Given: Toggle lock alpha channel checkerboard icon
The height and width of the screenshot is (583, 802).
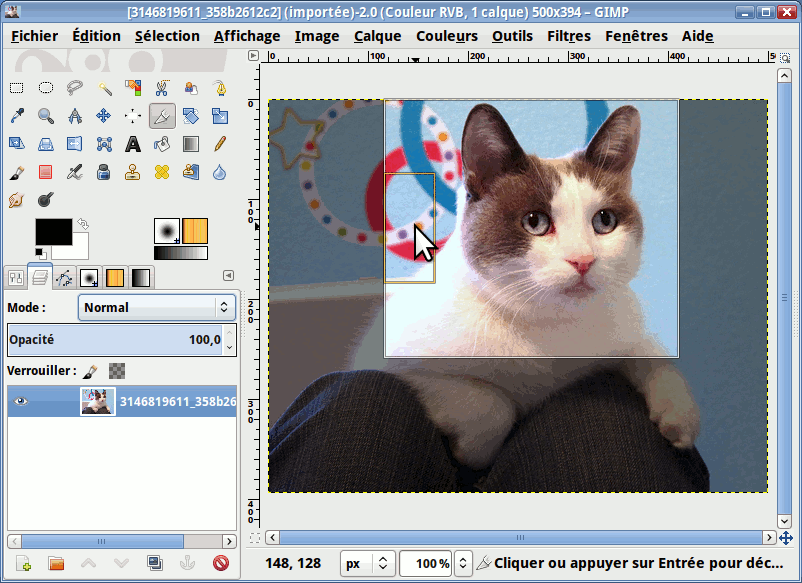Looking at the screenshot, I should (117, 371).
